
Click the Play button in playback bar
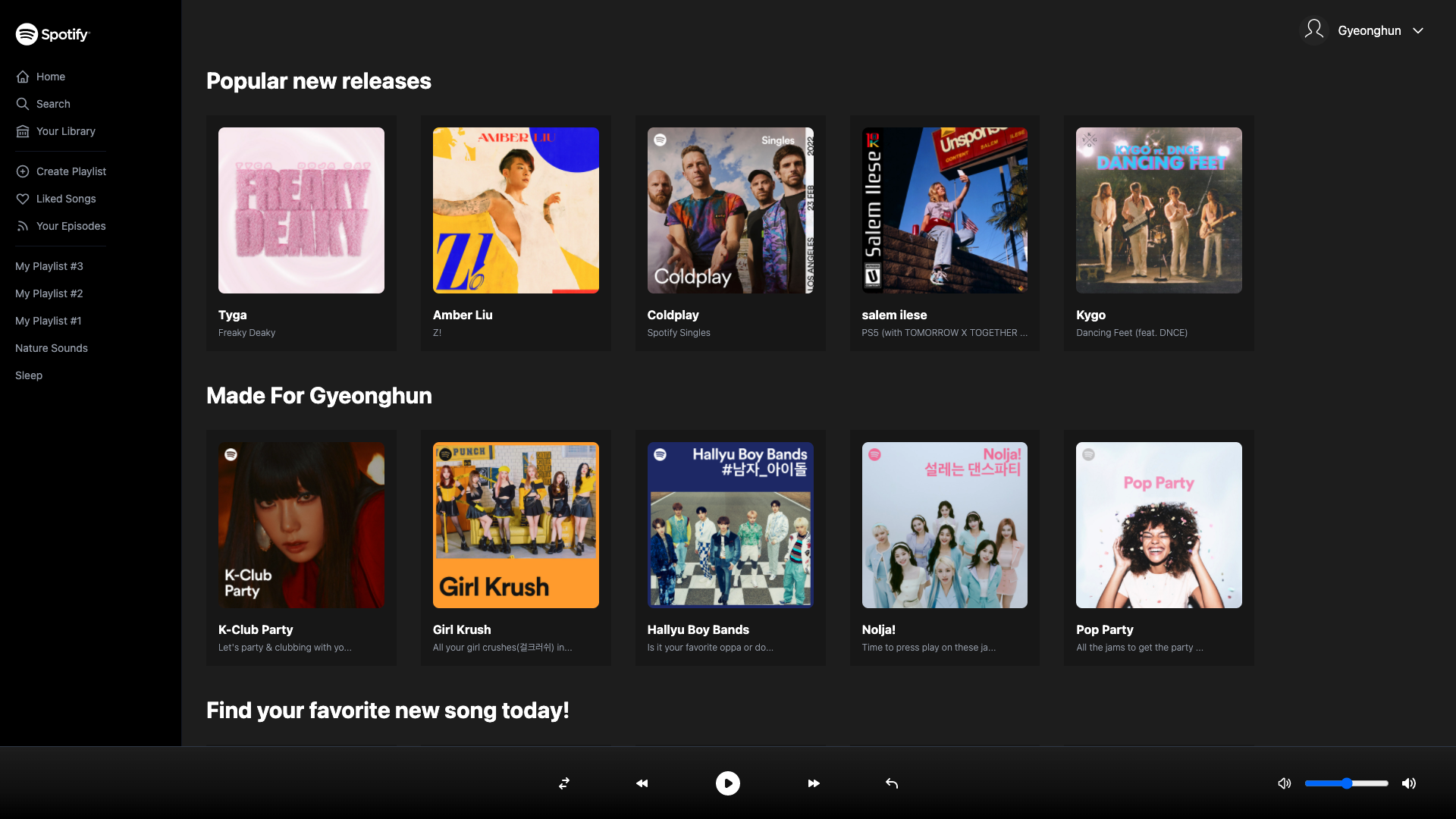click(x=728, y=783)
